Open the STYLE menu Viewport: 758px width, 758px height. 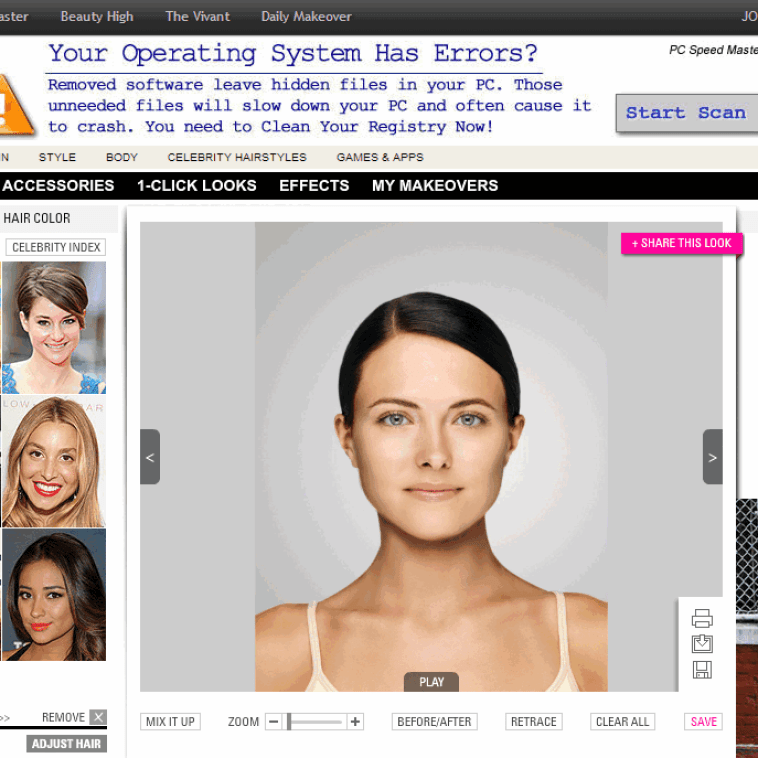coord(57,157)
